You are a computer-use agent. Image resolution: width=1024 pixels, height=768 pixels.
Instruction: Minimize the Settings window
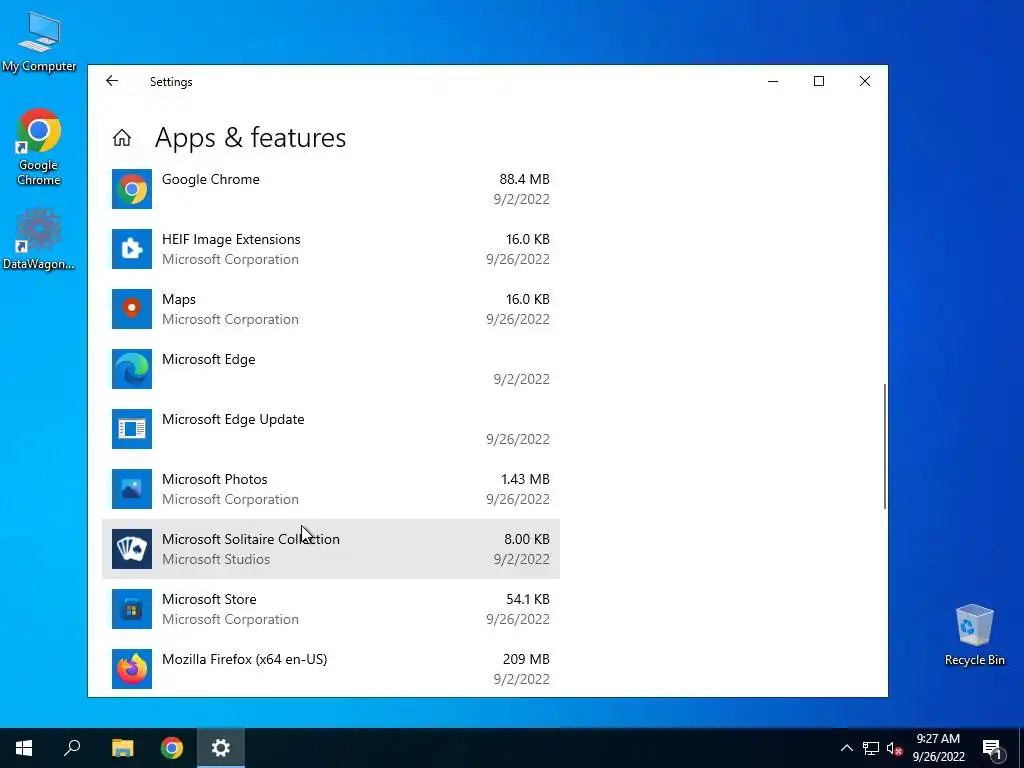pyautogui.click(x=773, y=81)
